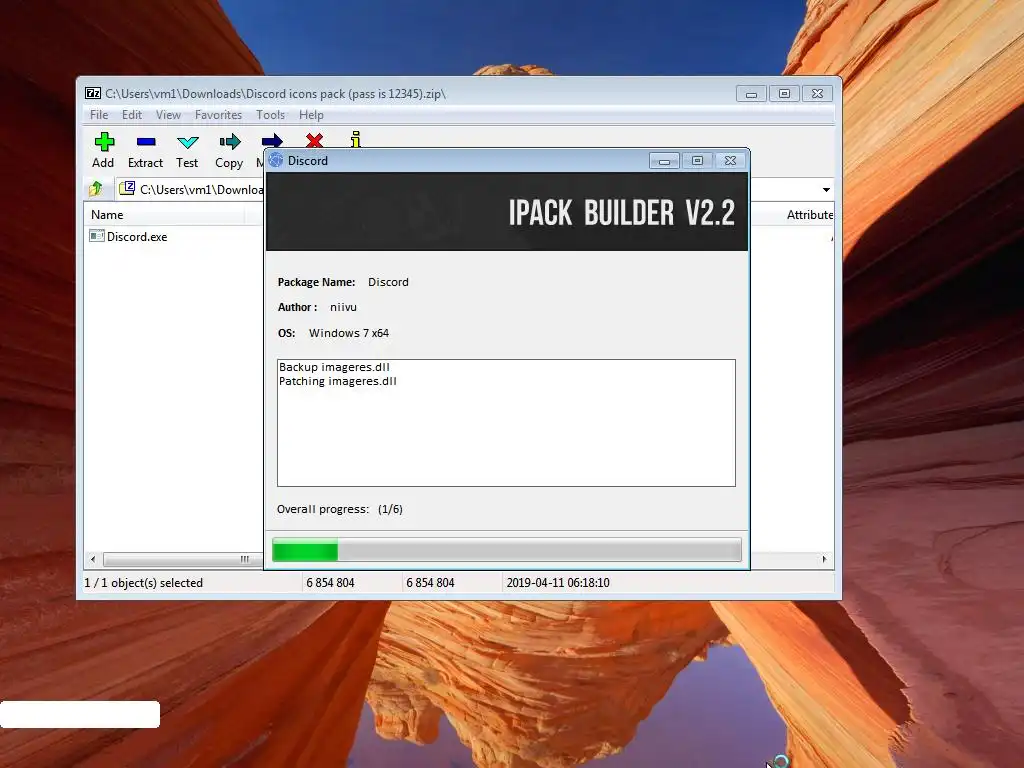
Task: Close the Discord installer window
Action: (731, 161)
